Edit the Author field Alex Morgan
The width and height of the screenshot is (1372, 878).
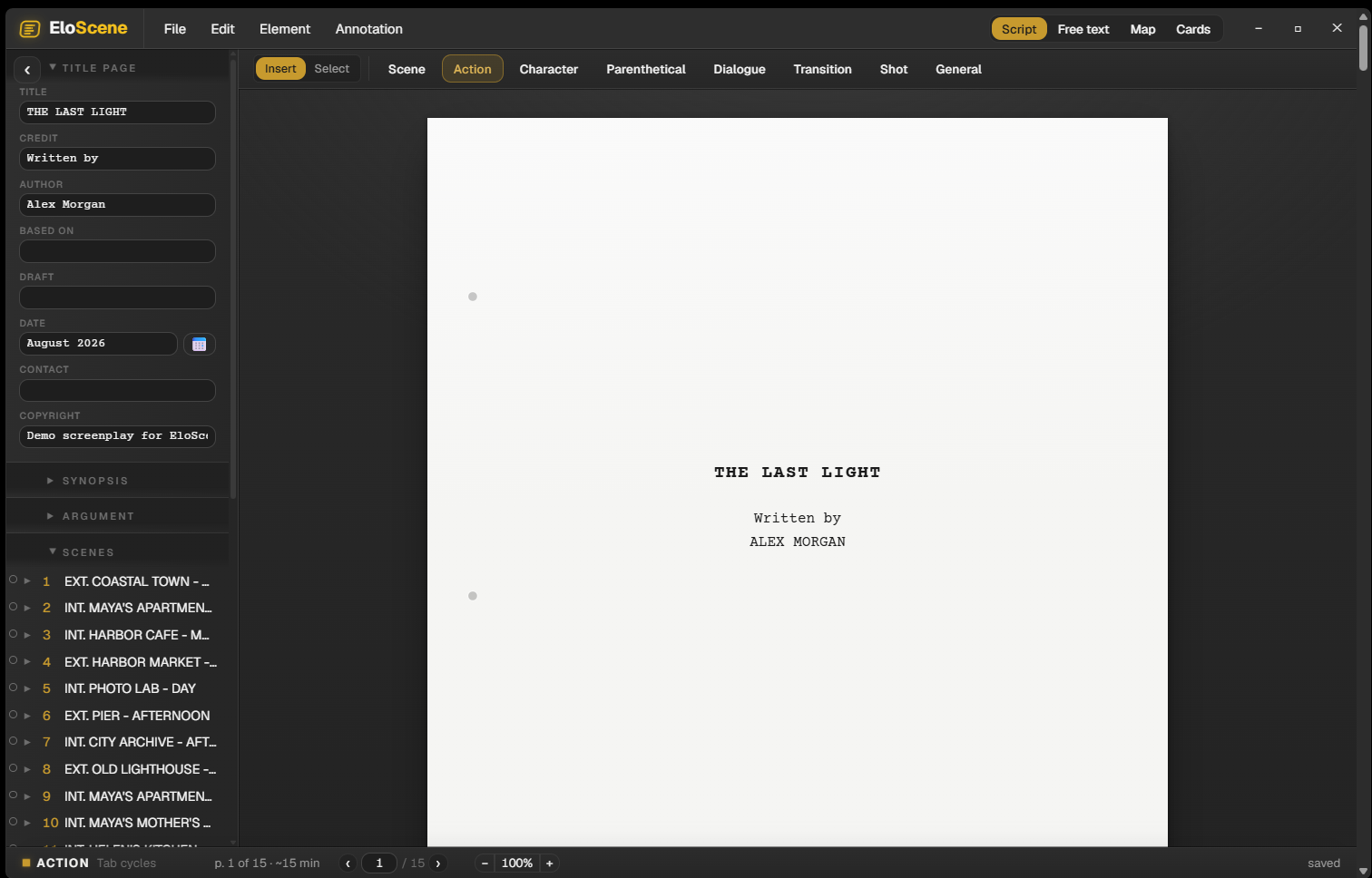[117, 205]
